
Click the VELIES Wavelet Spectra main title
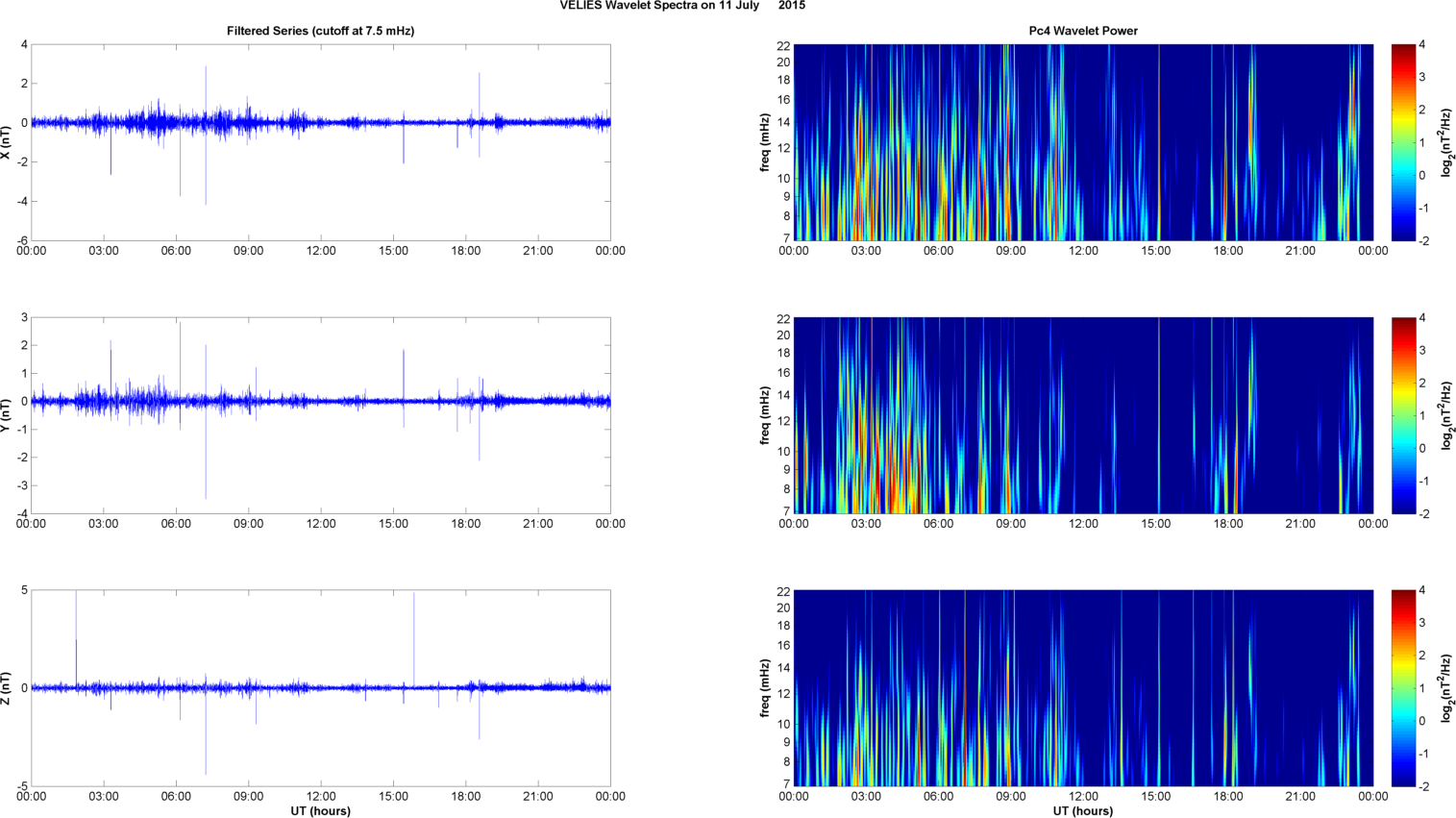pos(682,6)
